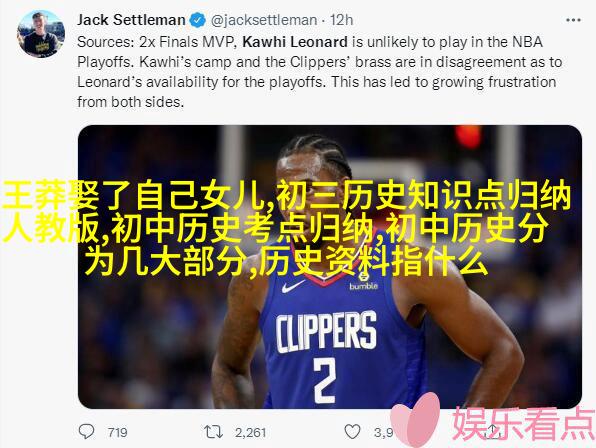Click the Nike swoosh on the jersey
This screenshot has width=596, height=448.
[x=293, y=286]
